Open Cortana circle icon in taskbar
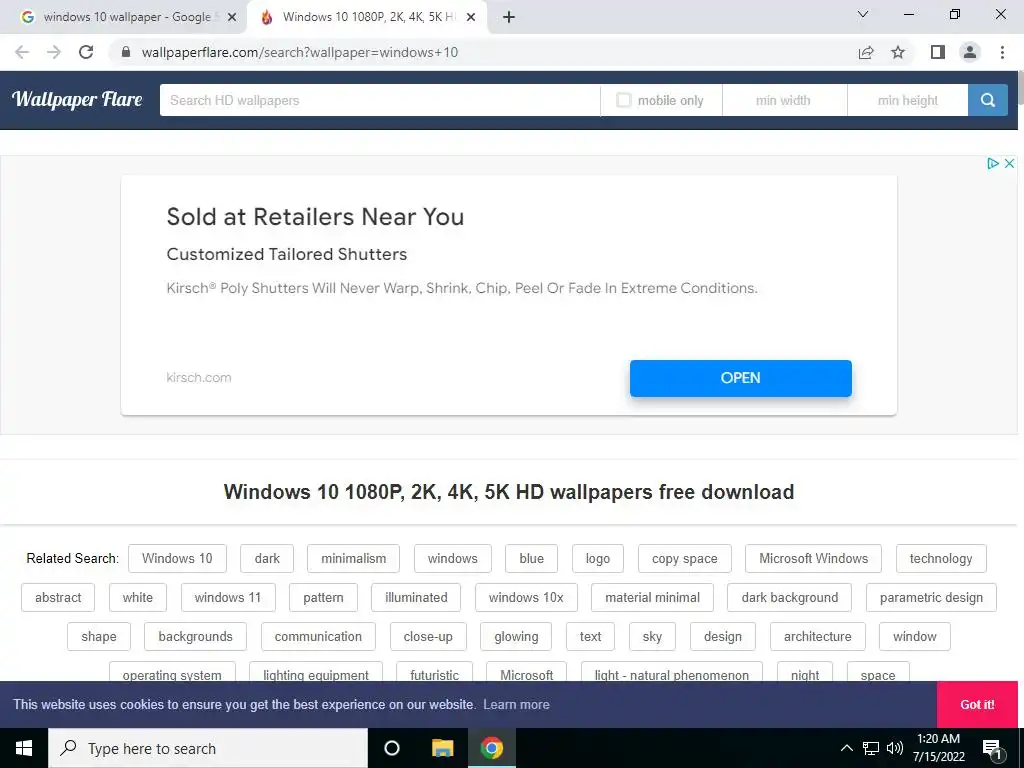 (x=392, y=748)
